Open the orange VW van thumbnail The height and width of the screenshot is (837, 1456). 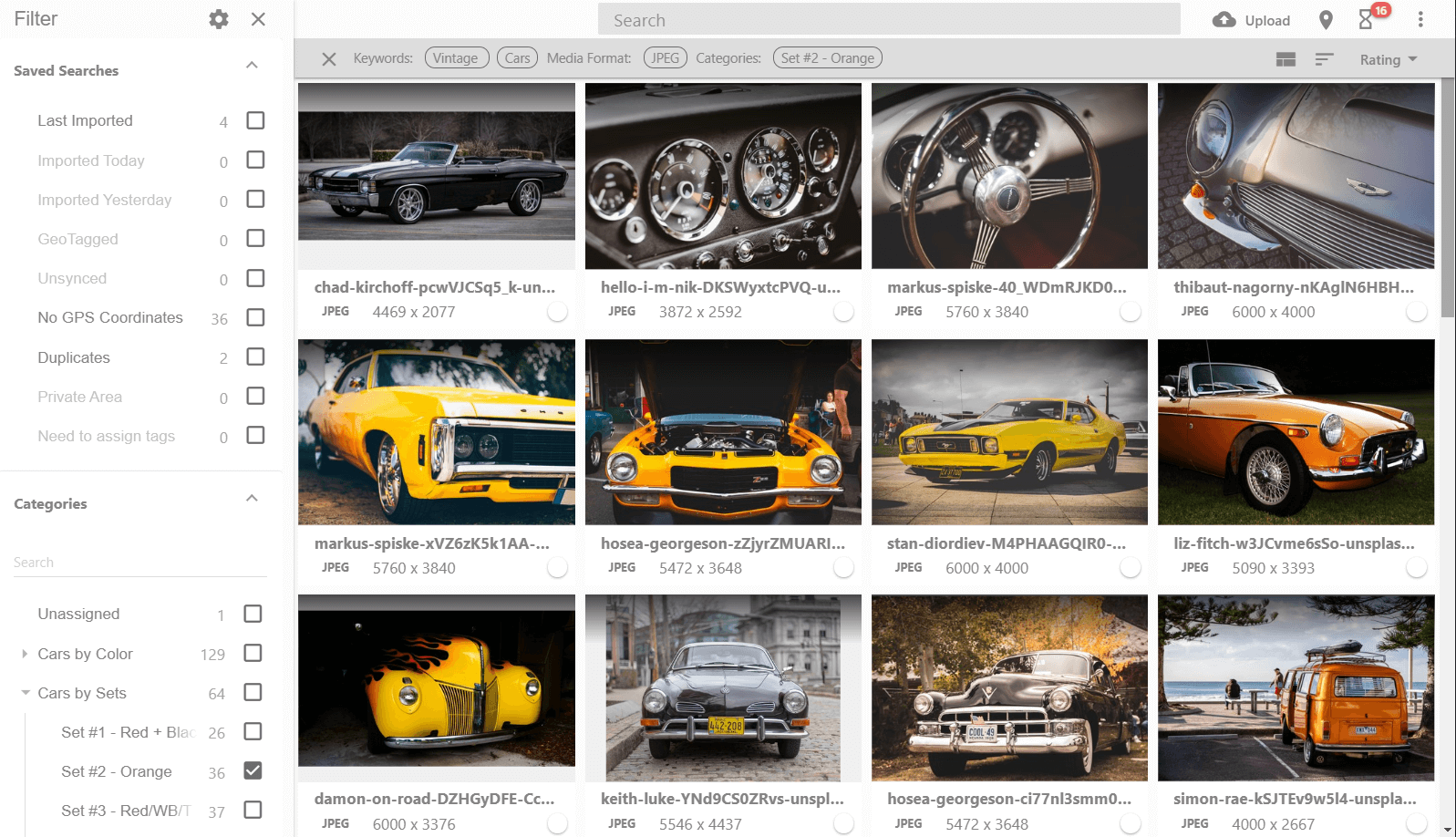[x=1296, y=688]
